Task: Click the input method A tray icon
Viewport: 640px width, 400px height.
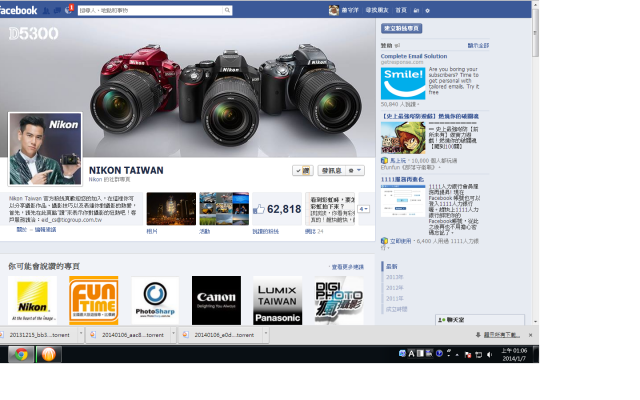Action: [411, 354]
